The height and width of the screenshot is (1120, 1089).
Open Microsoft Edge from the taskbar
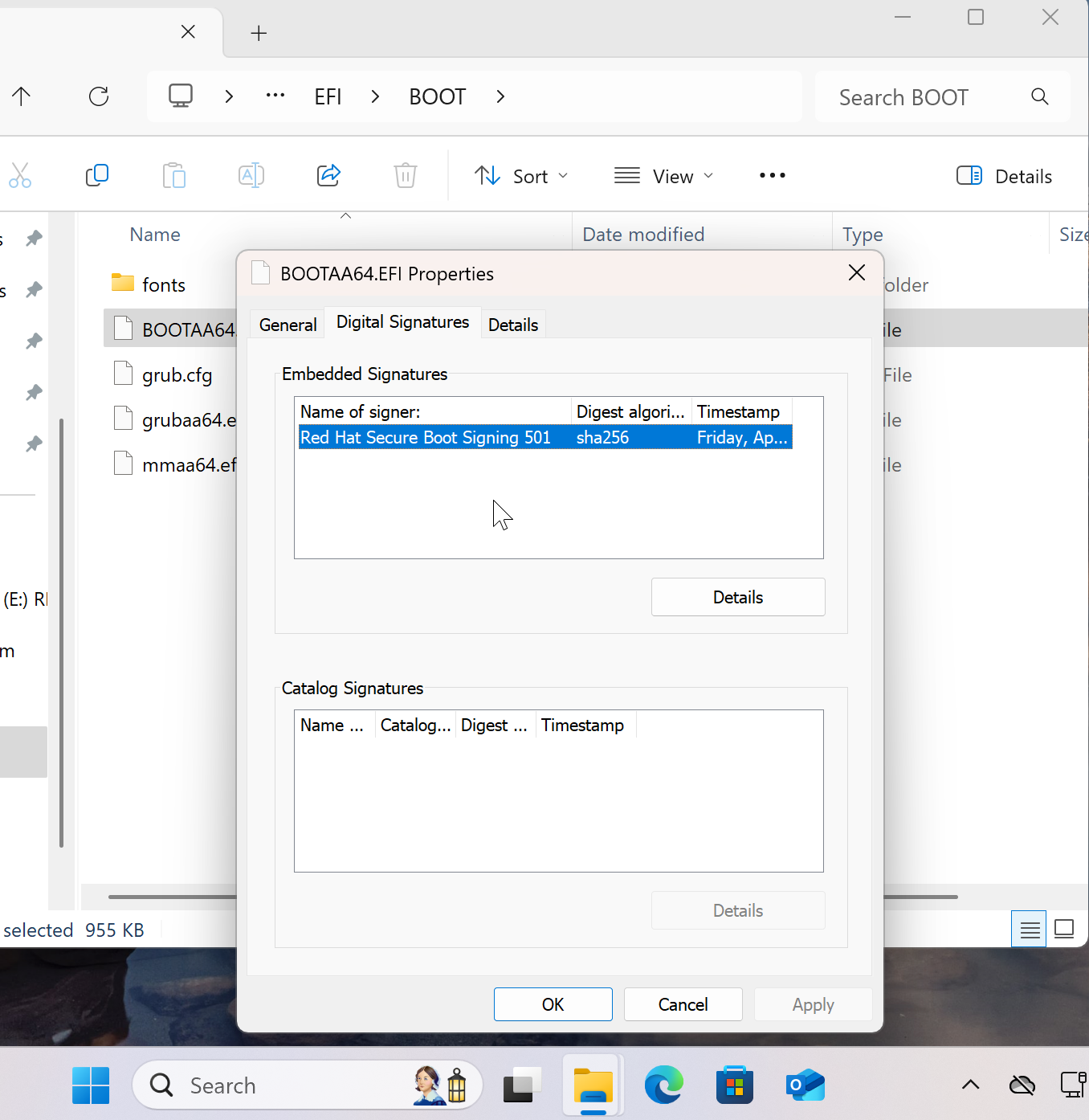(x=664, y=1085)
